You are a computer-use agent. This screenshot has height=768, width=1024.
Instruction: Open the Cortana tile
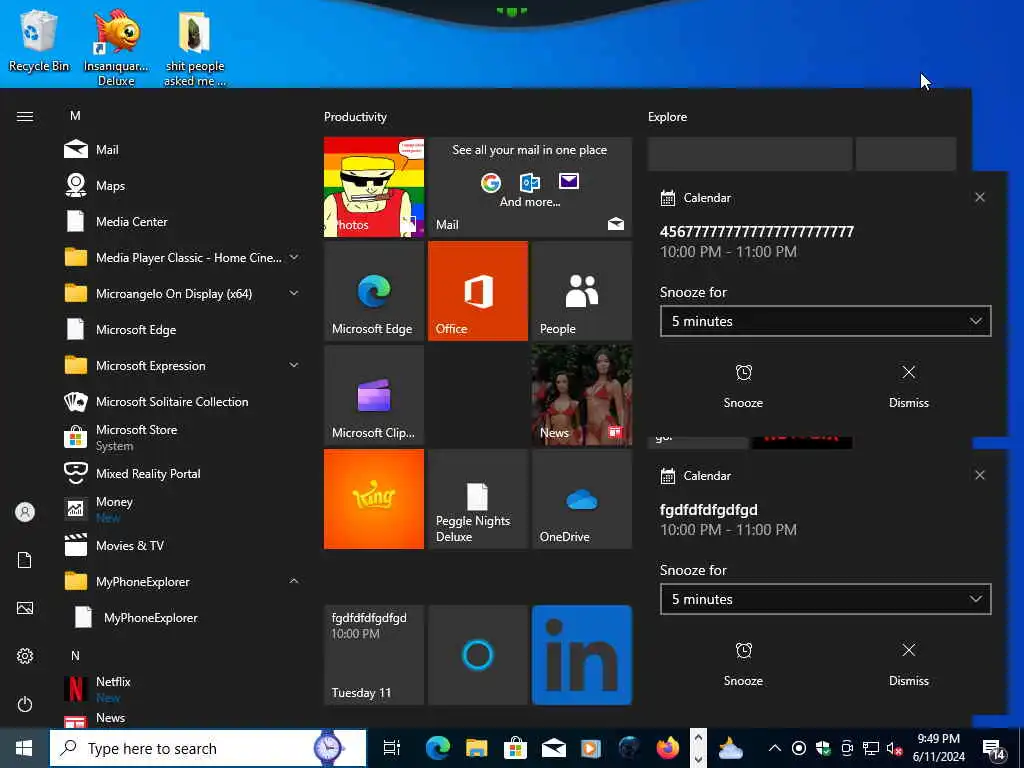click(x=477, y=655)
